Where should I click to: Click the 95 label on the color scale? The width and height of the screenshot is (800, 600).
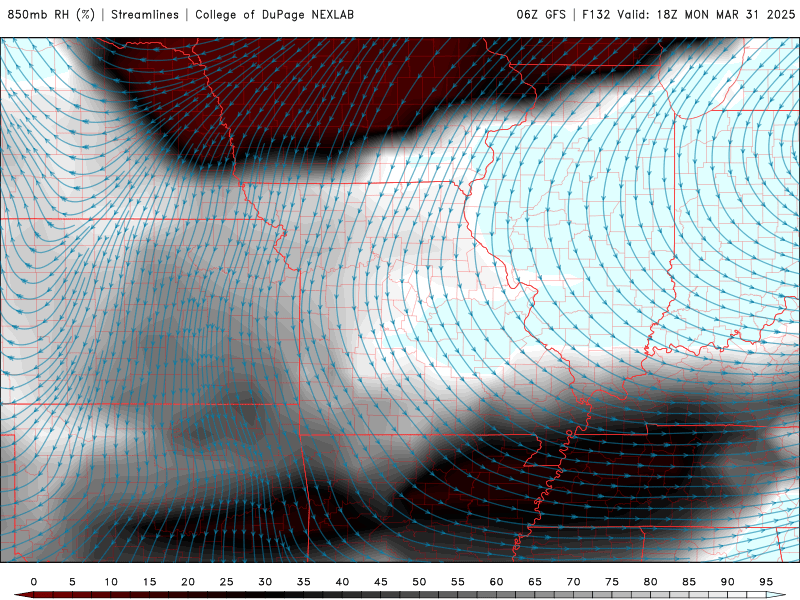[x=766, y=582]
